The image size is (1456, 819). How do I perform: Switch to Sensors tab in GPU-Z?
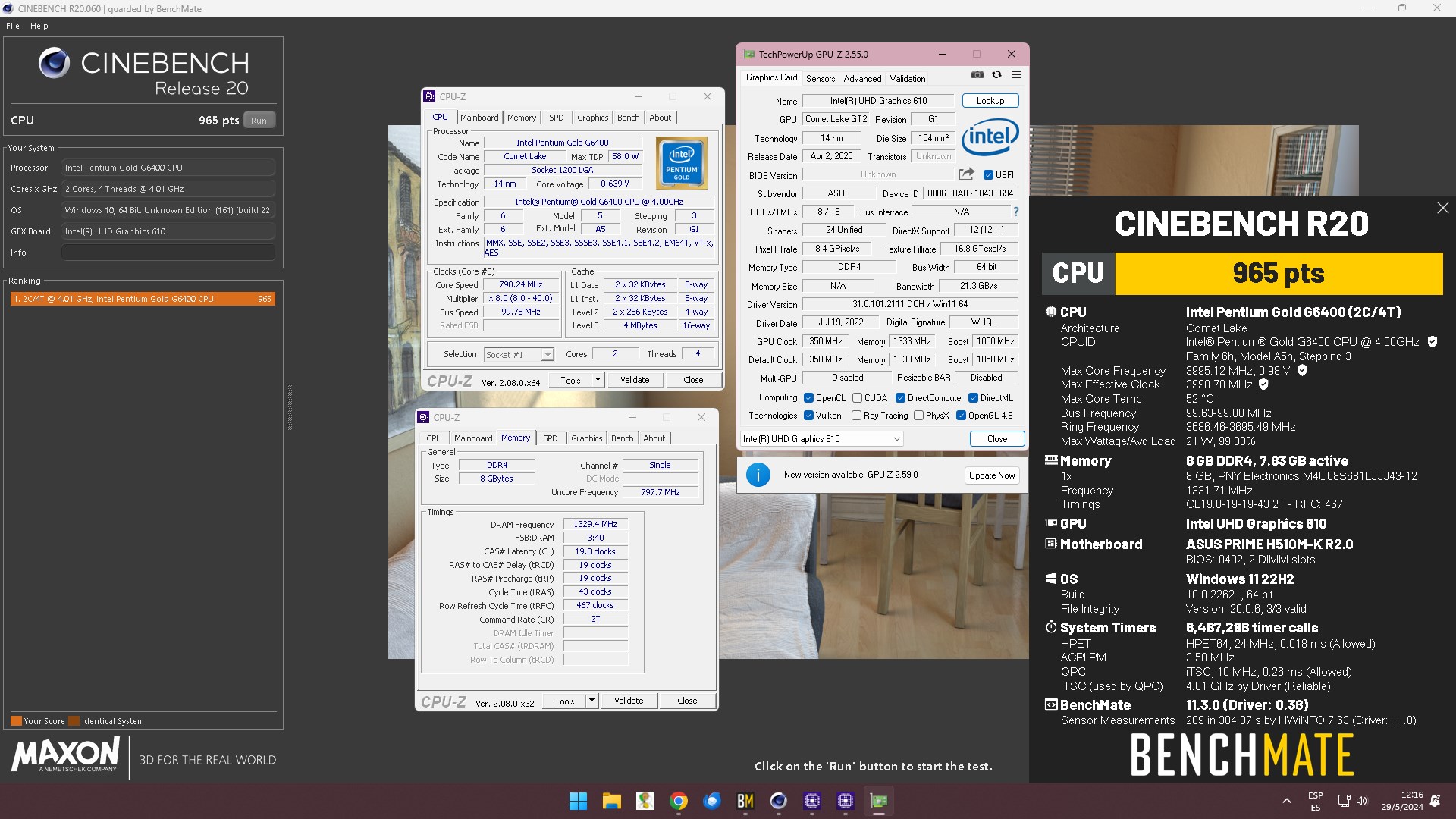[821, 79]
